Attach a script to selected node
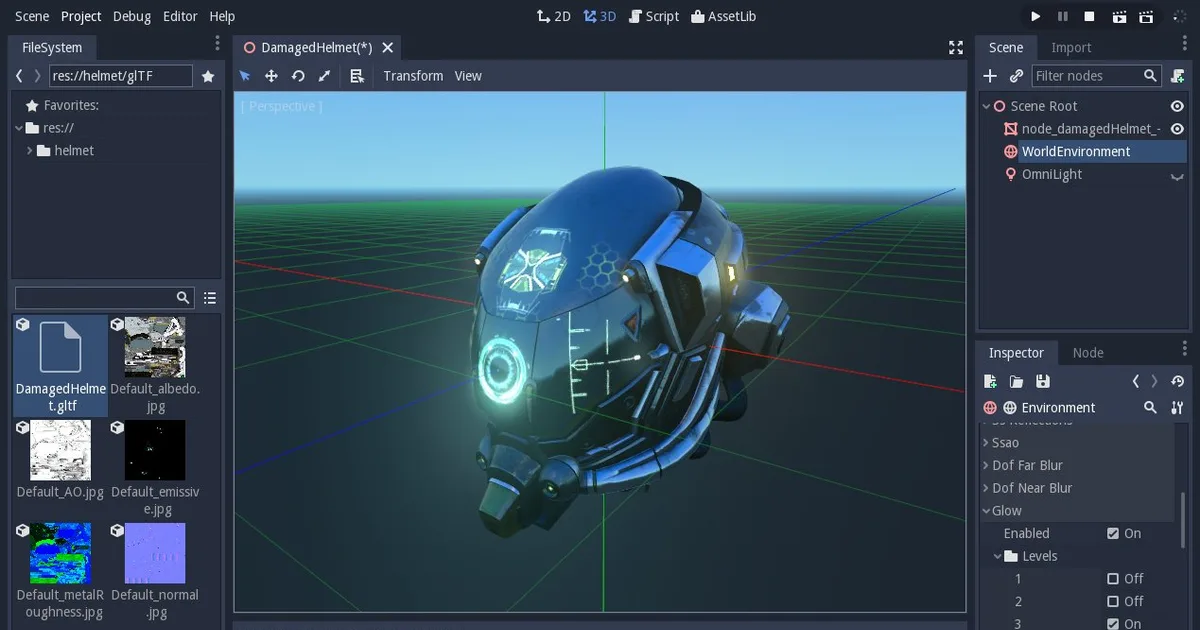 click(x=1178, y=76)
